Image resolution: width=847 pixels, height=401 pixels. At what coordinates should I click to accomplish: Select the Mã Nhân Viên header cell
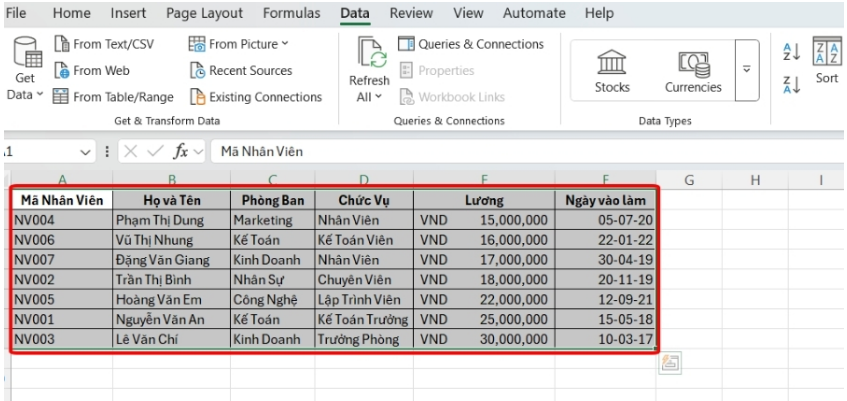coord(62,200)
